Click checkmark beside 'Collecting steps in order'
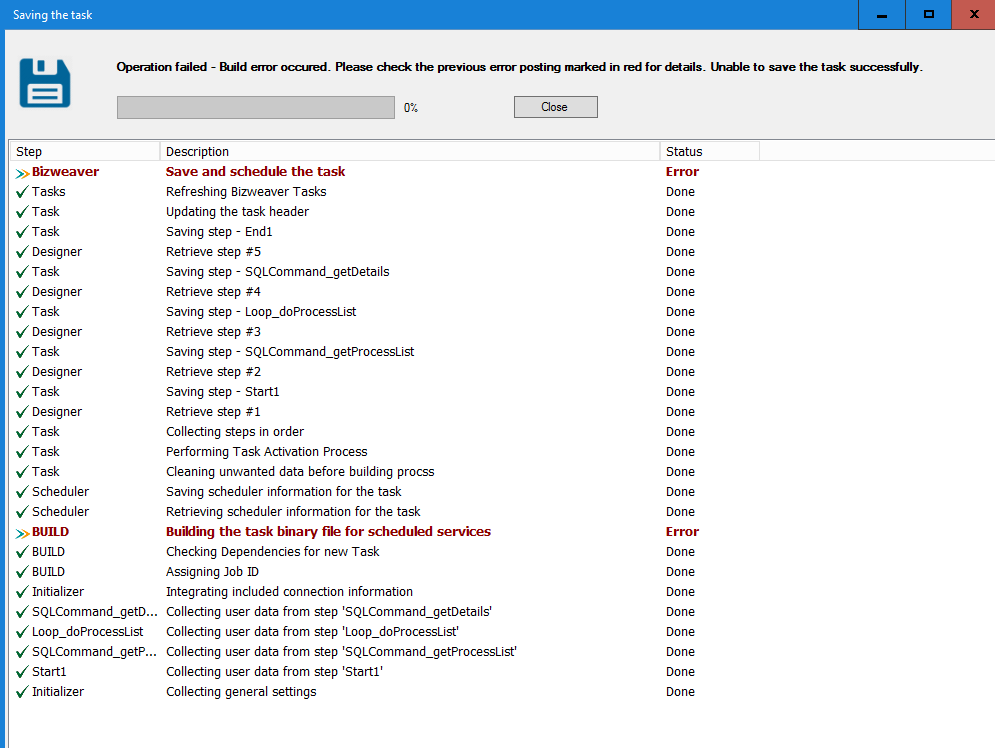 click(22, 431)
